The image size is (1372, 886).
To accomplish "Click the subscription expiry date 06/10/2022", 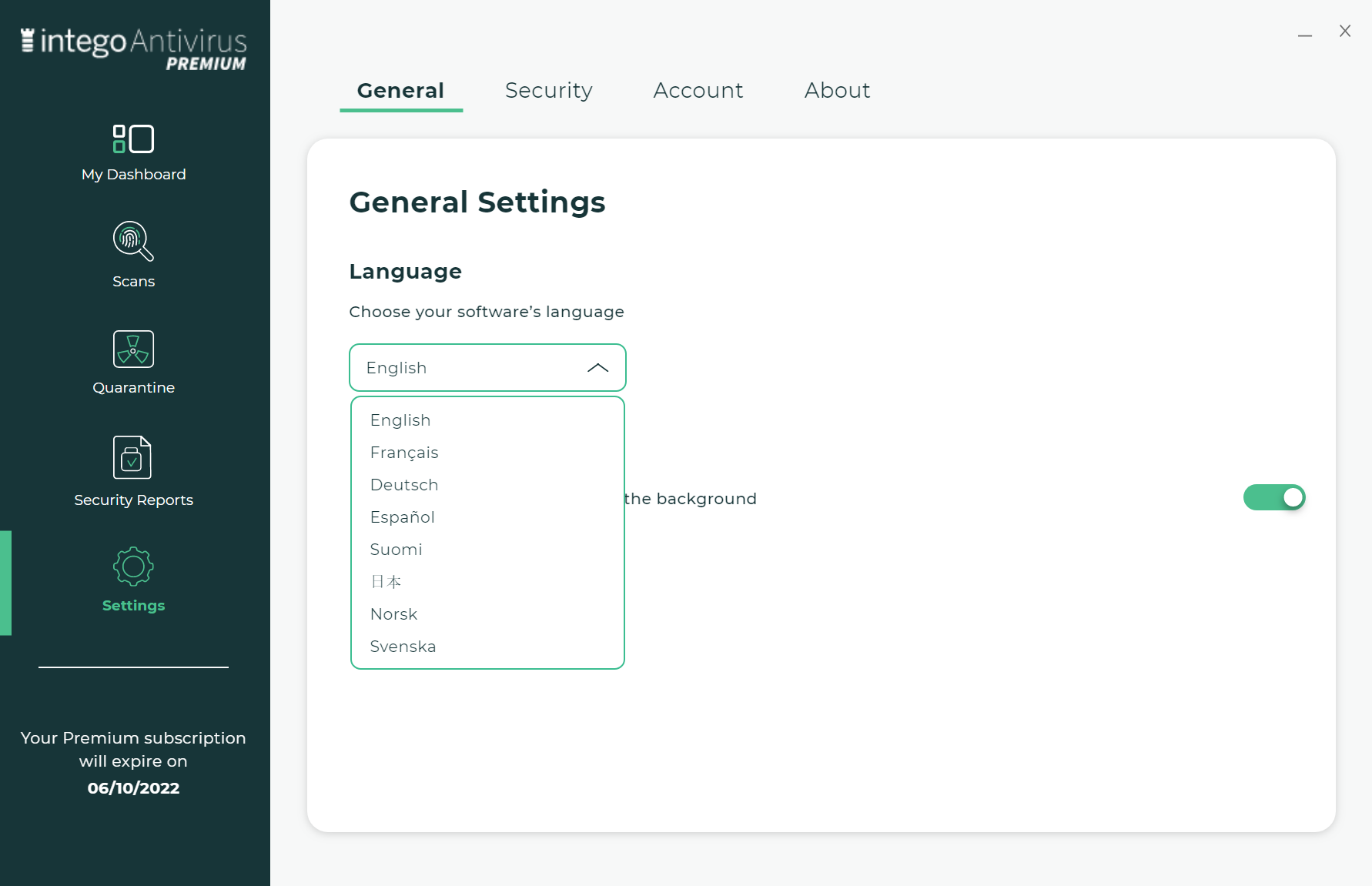I will (x=134, y=788).
